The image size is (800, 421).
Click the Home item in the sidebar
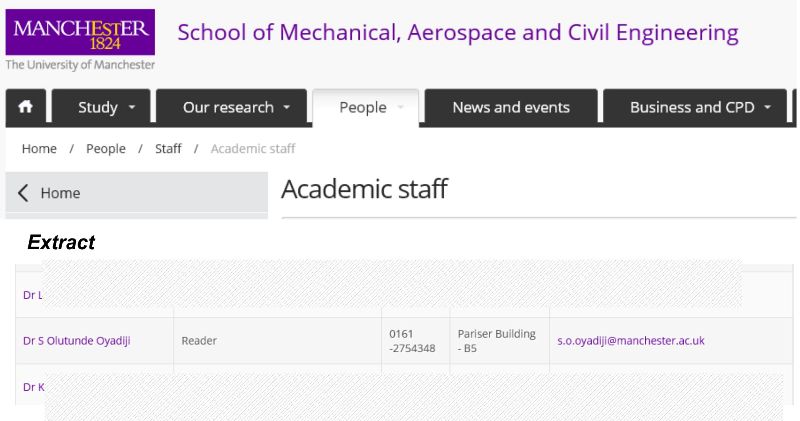pyautogui.click(x=136, y=193)
